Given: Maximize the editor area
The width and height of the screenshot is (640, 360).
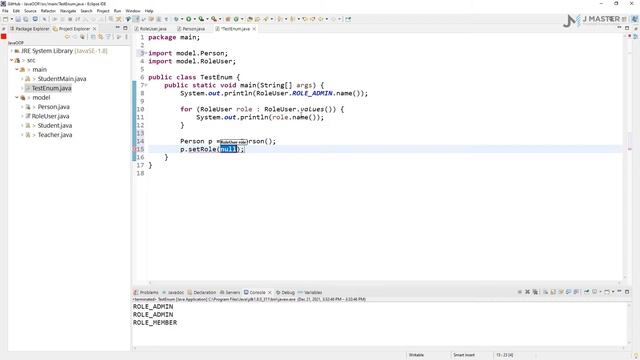Looking at the screenshot, I should tap(627, 28).
